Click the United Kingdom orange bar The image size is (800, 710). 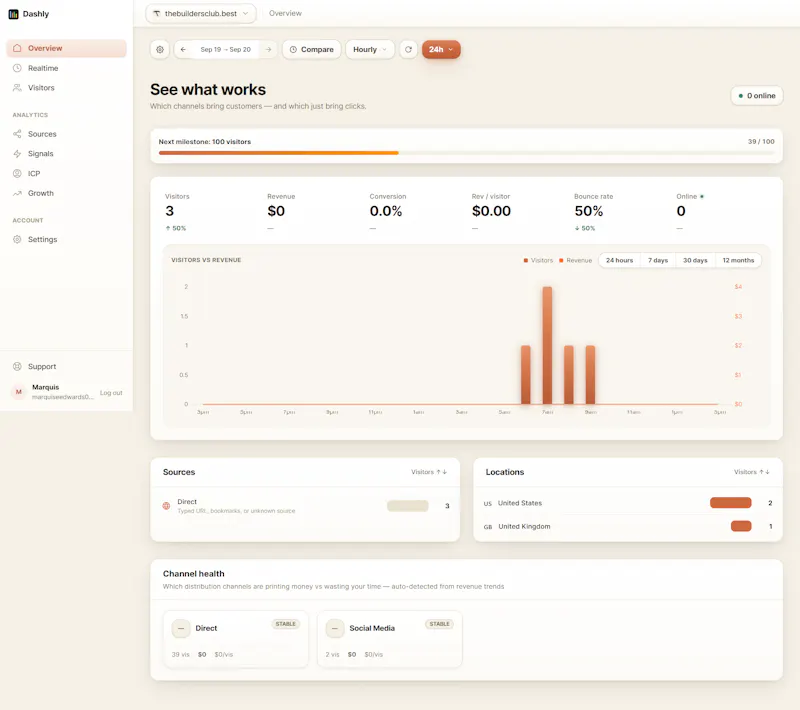coord(741,526)
